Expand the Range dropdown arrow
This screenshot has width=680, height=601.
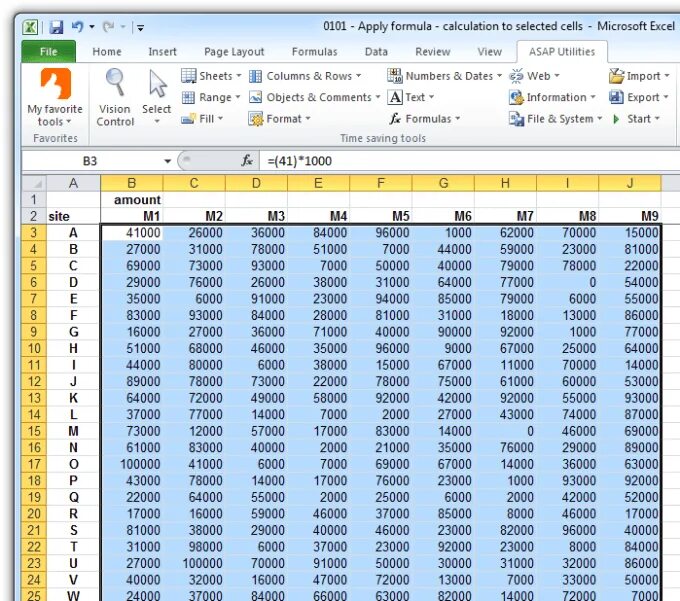point(238,97)
